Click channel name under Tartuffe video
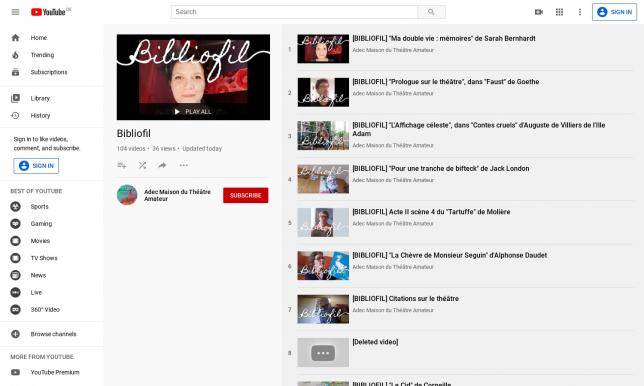 click(x=393, y=224)
